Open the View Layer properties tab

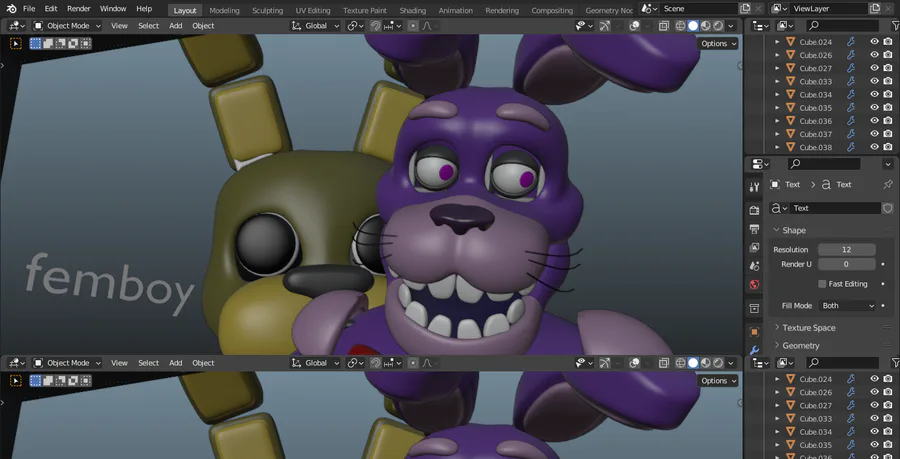point(754,248)
